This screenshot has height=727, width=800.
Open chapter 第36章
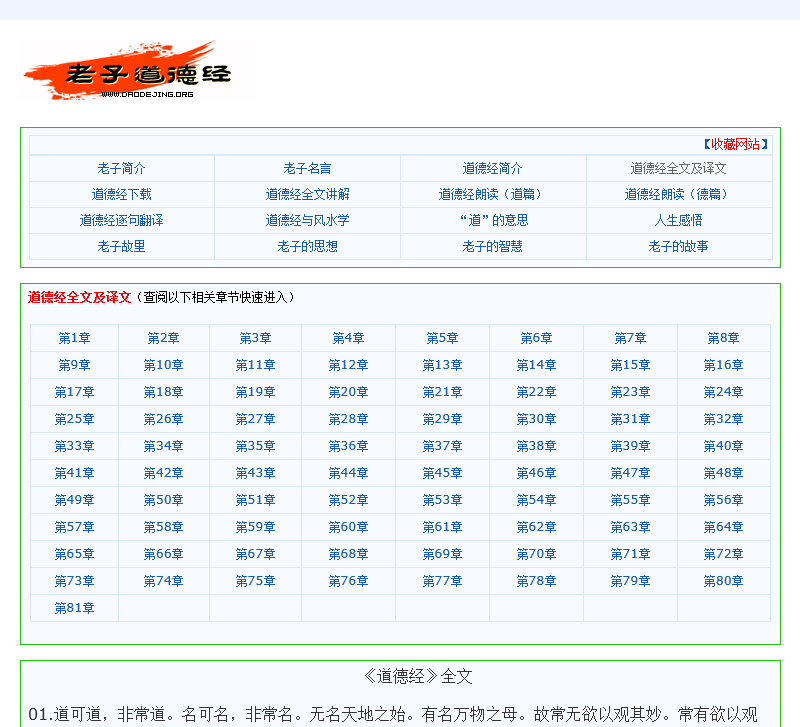pos(348,446)
